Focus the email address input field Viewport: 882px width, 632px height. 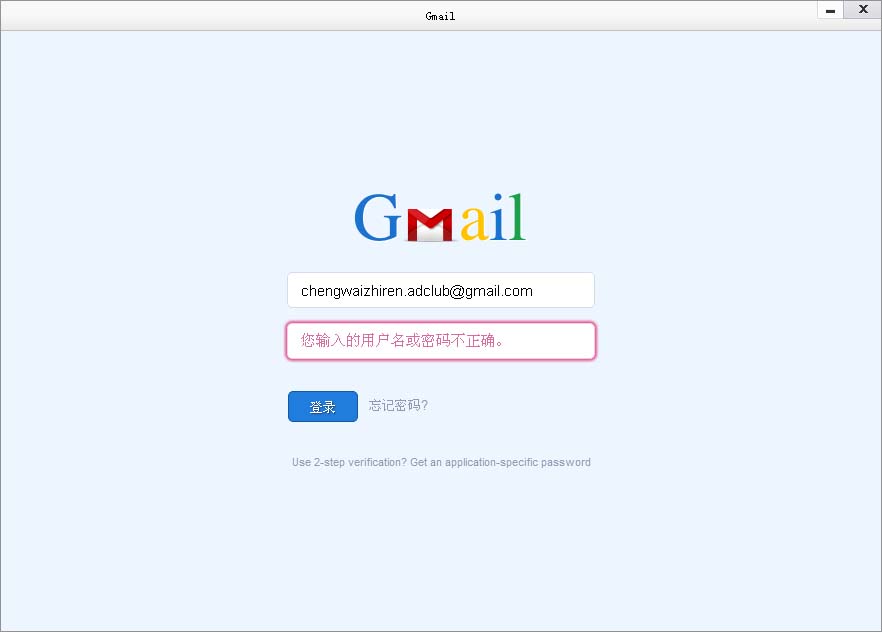click(x=441, y=290)
